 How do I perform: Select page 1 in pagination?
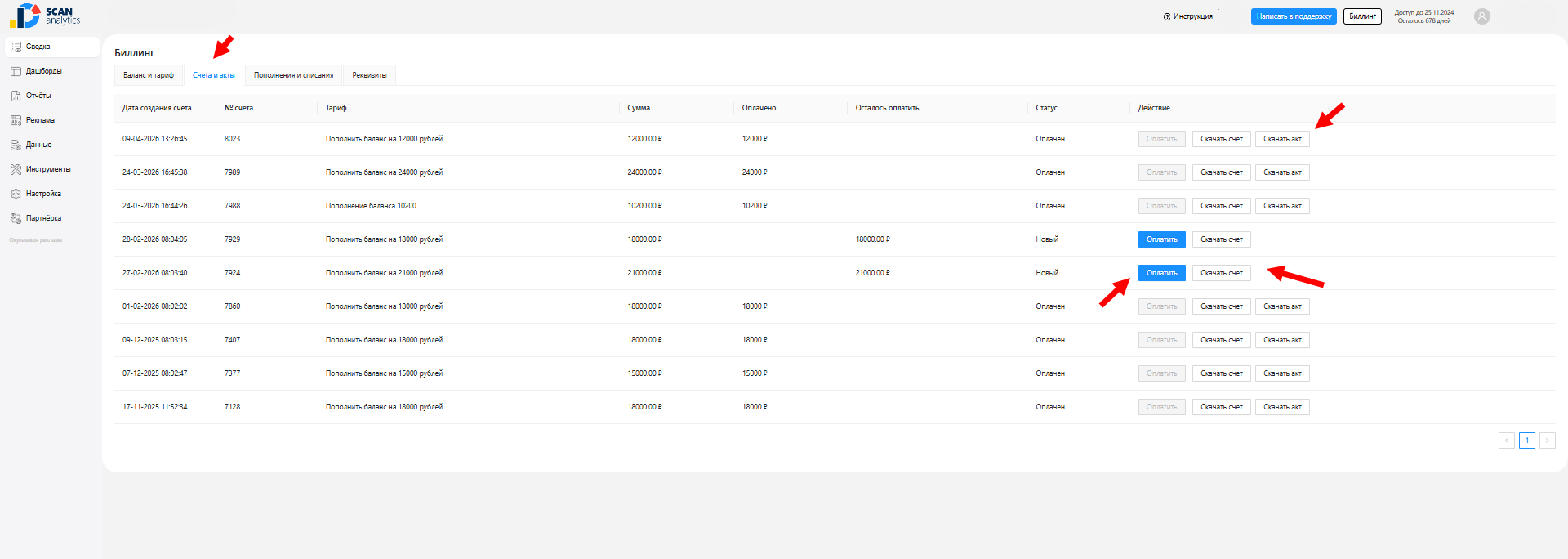pos(1527,440)
